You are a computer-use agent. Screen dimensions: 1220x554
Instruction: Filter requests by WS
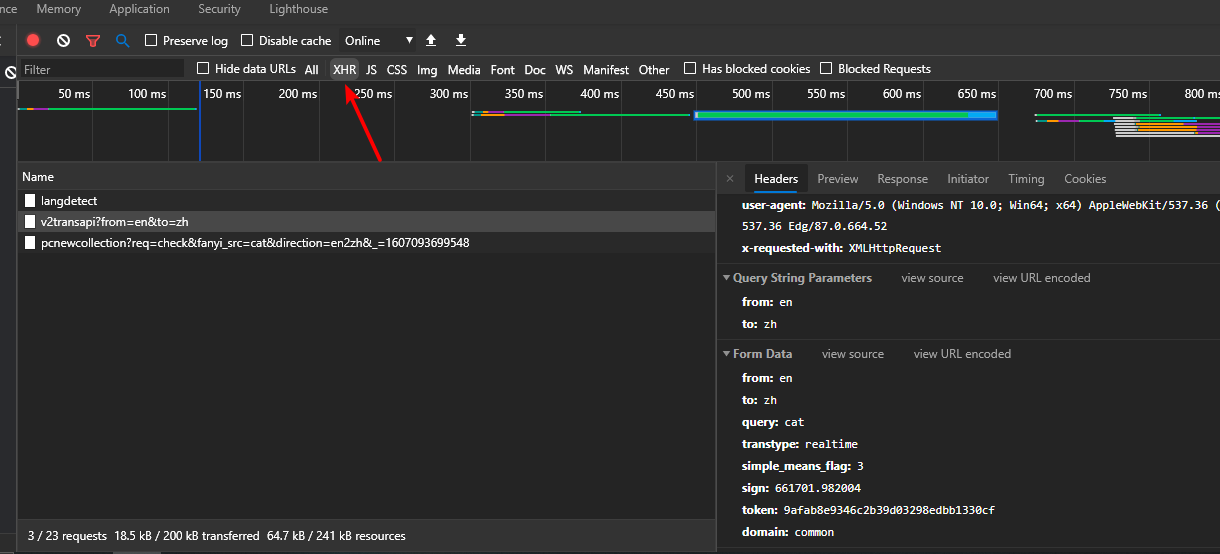(x=564, y=70)
